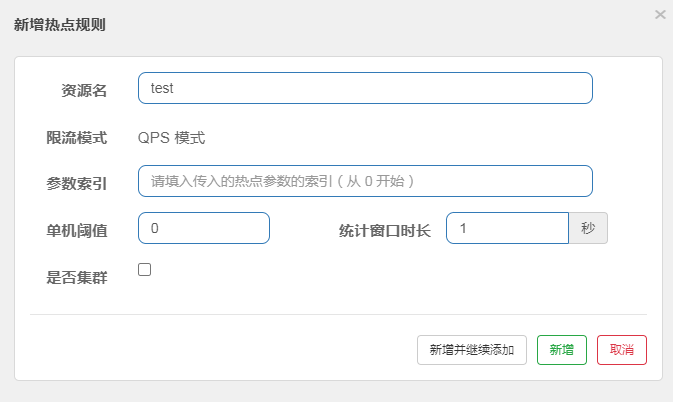Close the 新增热点规则 dialog with the X
Screen dimensions: 673x402
[x=659, y=15]
